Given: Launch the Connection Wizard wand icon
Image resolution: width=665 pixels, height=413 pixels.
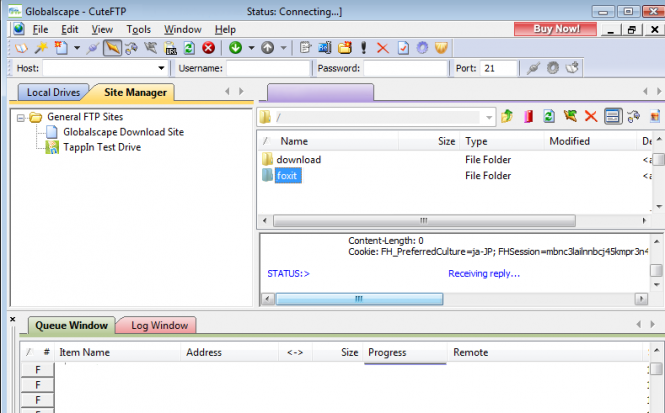Looking at the screenshot, I should (41, 48).
